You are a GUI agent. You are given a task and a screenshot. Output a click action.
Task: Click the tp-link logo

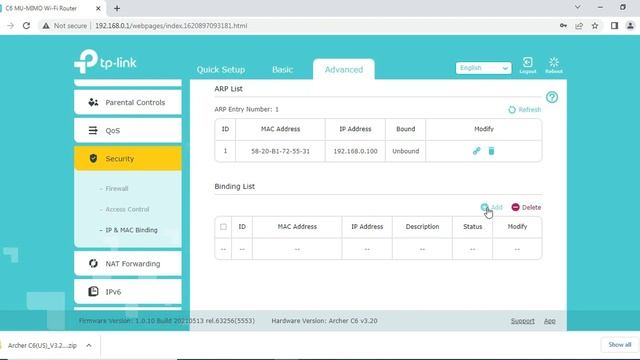tap(105, 62)
